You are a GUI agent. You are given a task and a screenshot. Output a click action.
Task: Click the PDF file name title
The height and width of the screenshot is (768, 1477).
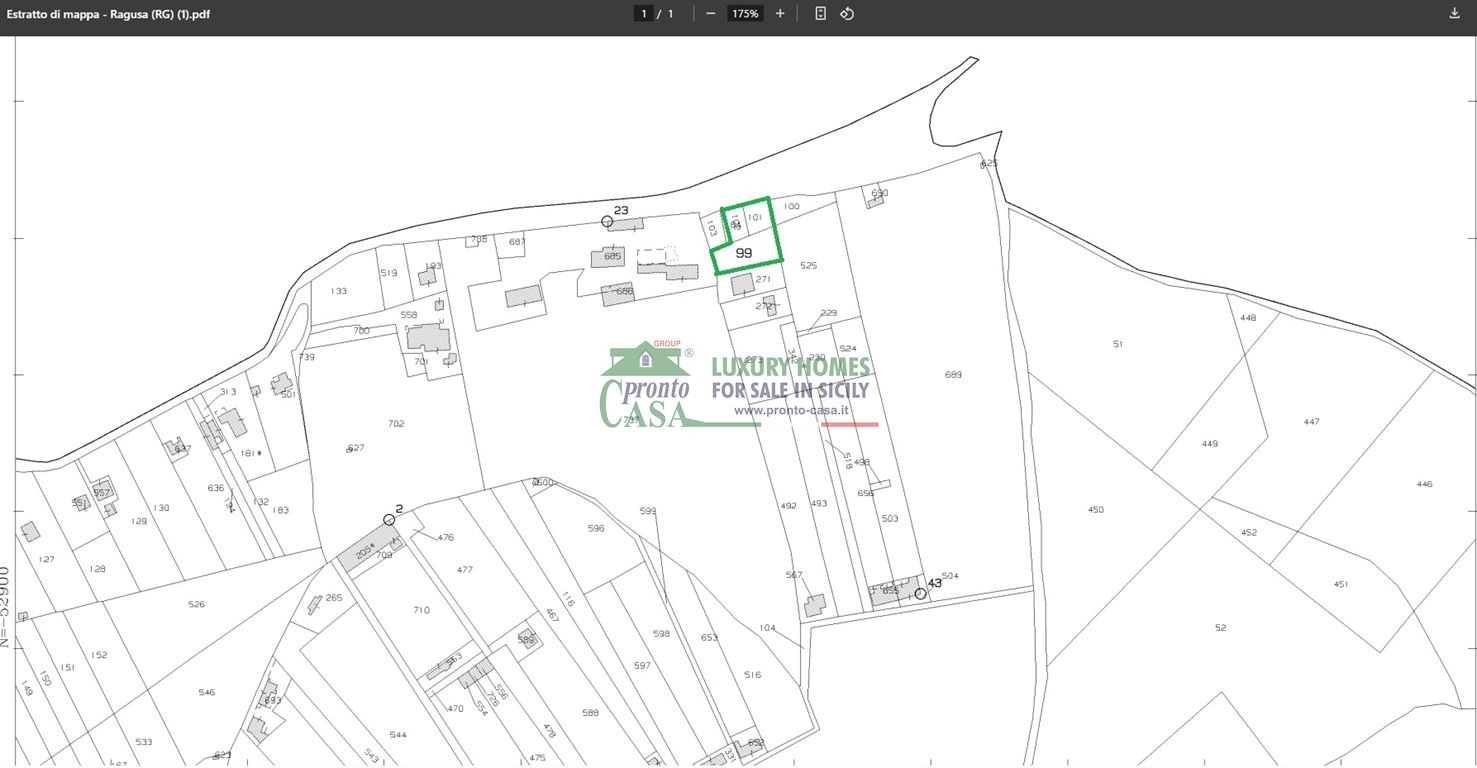[108, 14]
